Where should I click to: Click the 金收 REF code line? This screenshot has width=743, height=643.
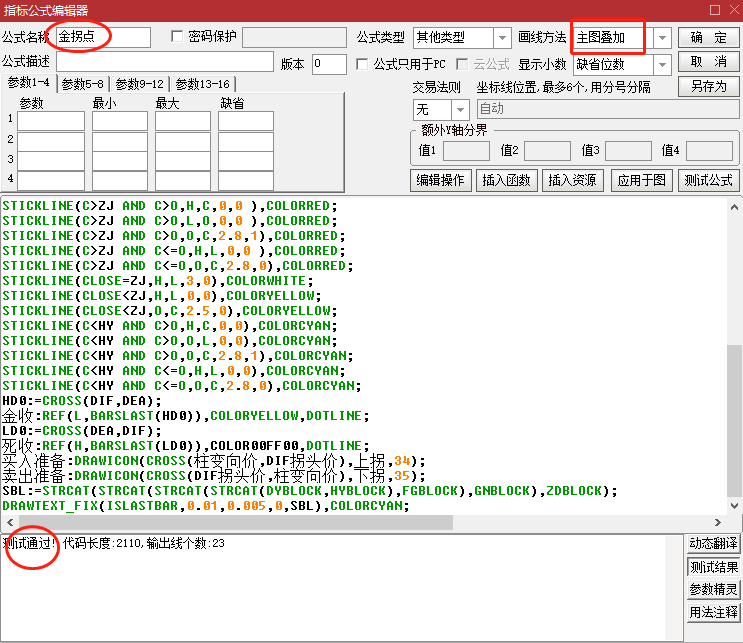pos(185,416)
